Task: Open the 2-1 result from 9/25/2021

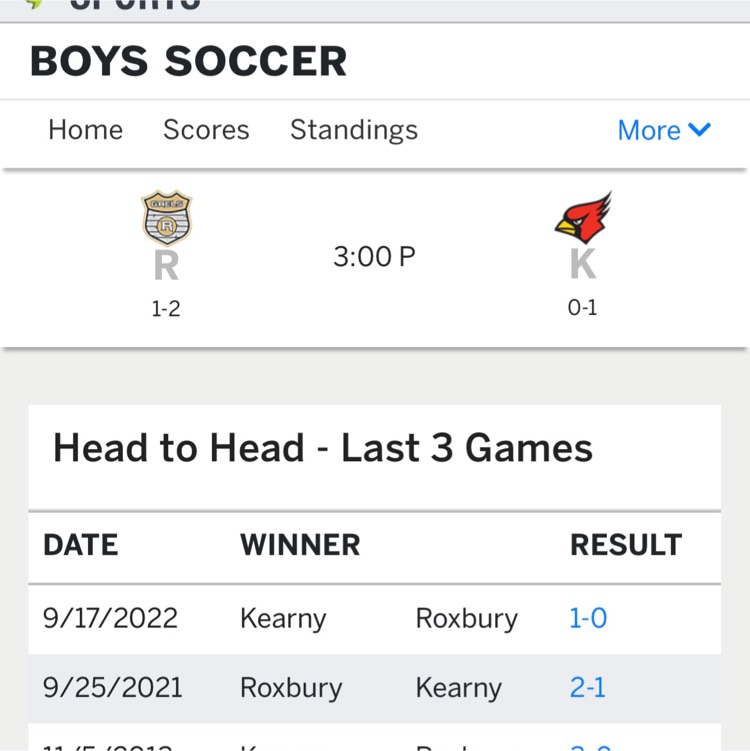Action: point(588,687)
